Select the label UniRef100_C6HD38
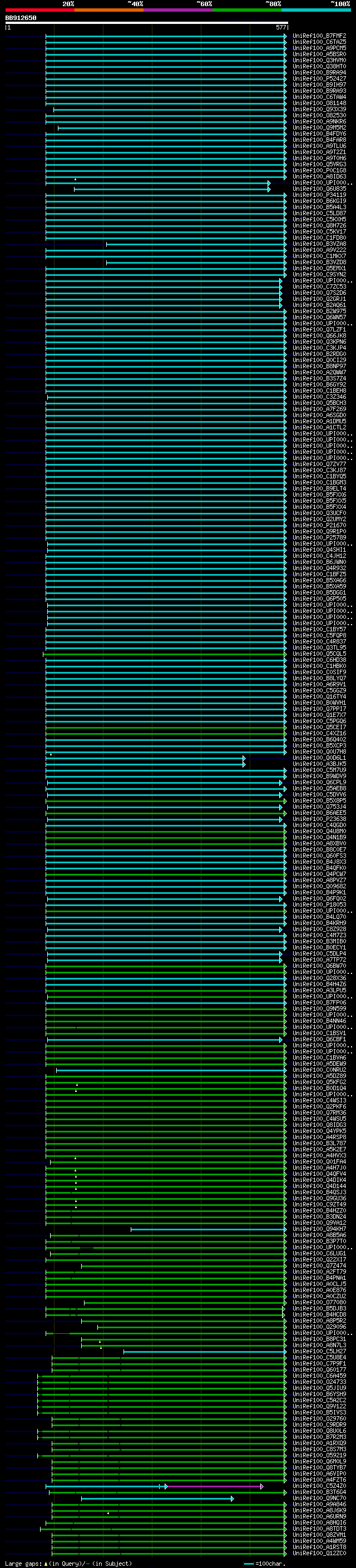The width and height of the screenshot is (356, 1568). 319,660
